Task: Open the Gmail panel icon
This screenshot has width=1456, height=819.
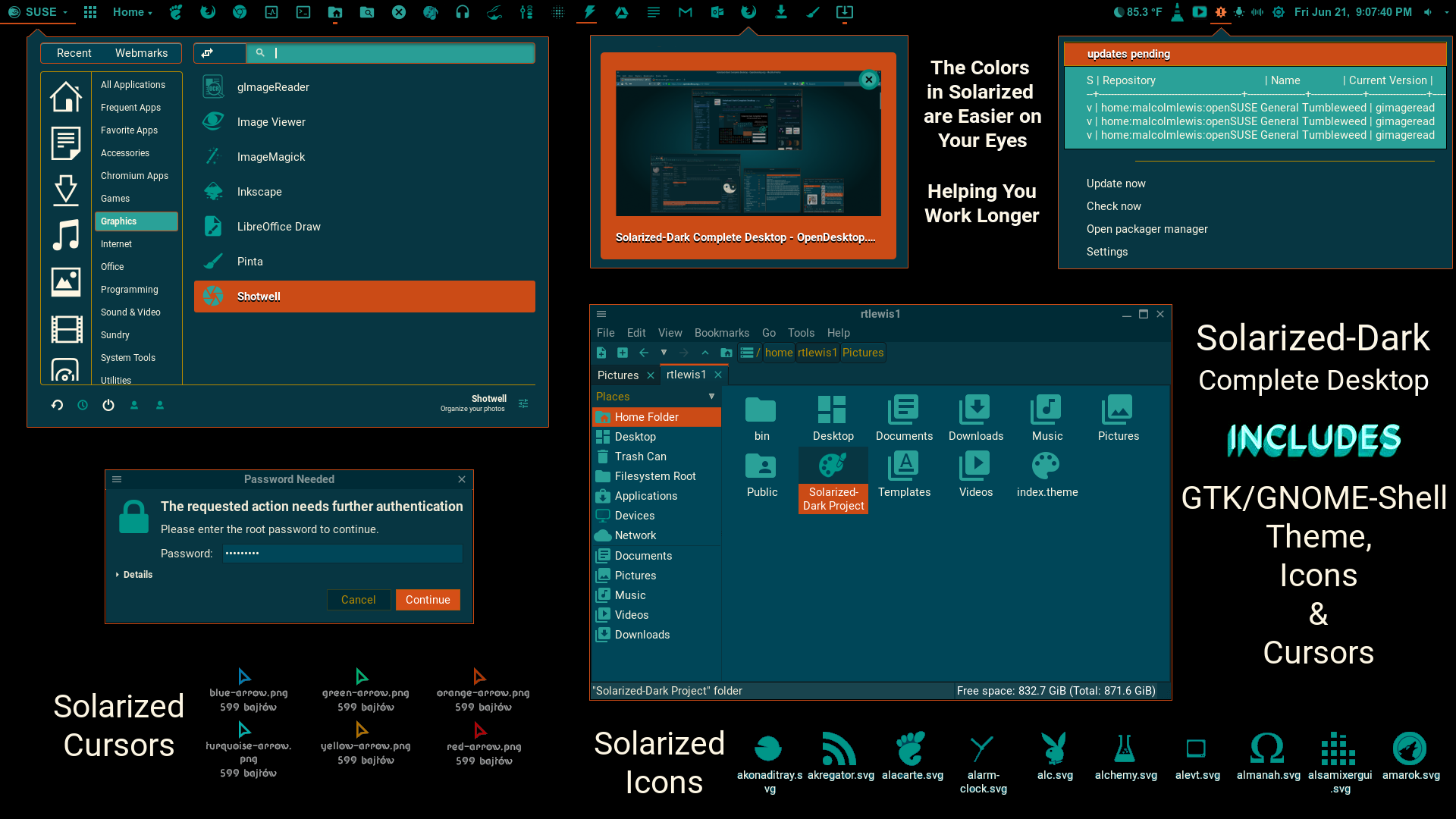Action: tap(686, 12)
